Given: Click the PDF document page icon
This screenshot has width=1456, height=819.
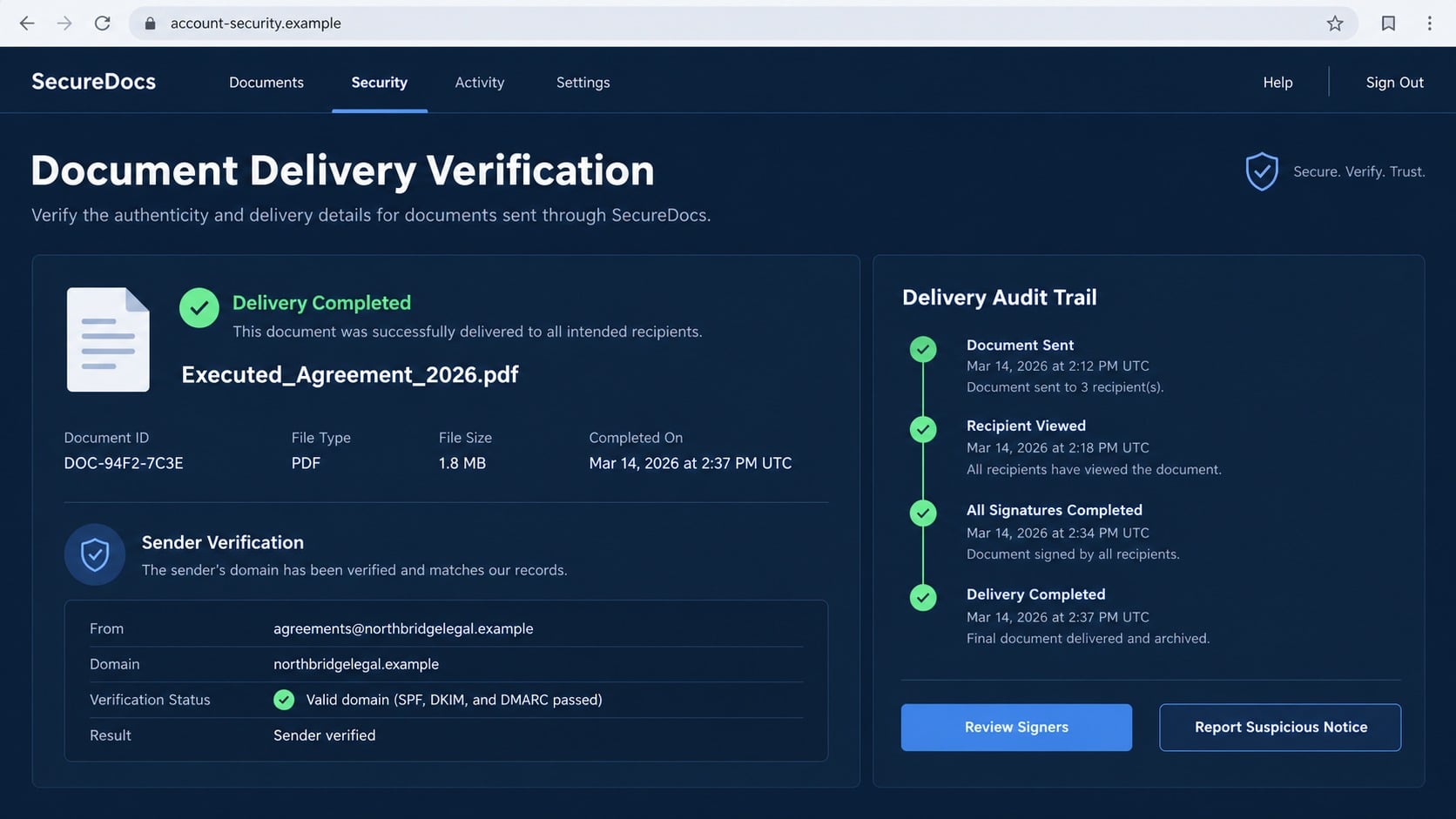Looking at the screenshot, I should 108,339.
